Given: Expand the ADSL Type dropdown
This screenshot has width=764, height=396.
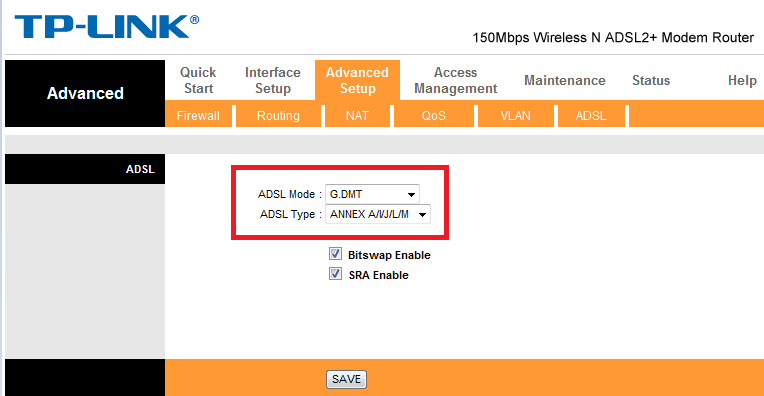Looking at the screenshot, I should [x=378, y=214].
